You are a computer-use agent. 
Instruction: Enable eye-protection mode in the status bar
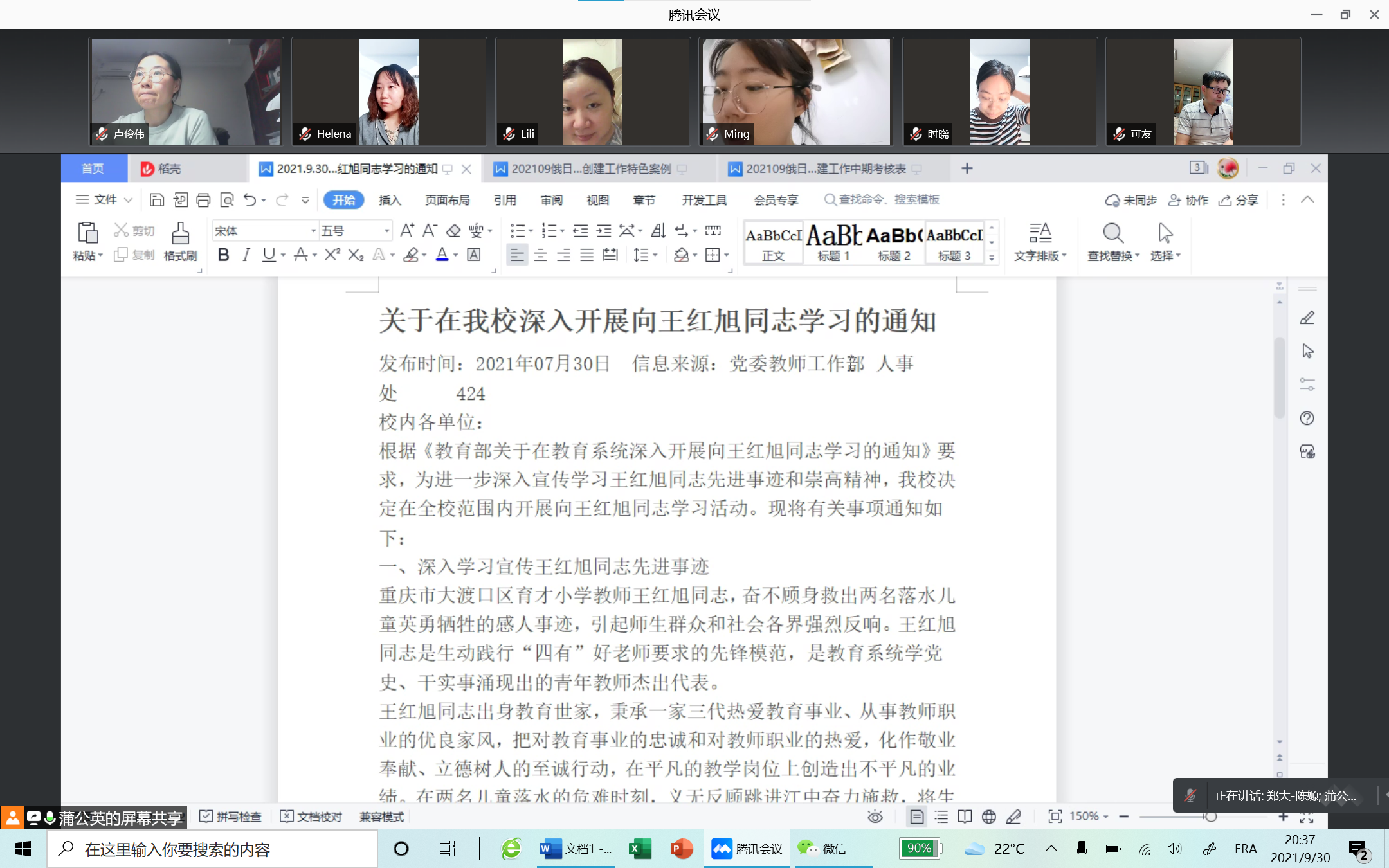pyautogui.click(x=876, y=817)
